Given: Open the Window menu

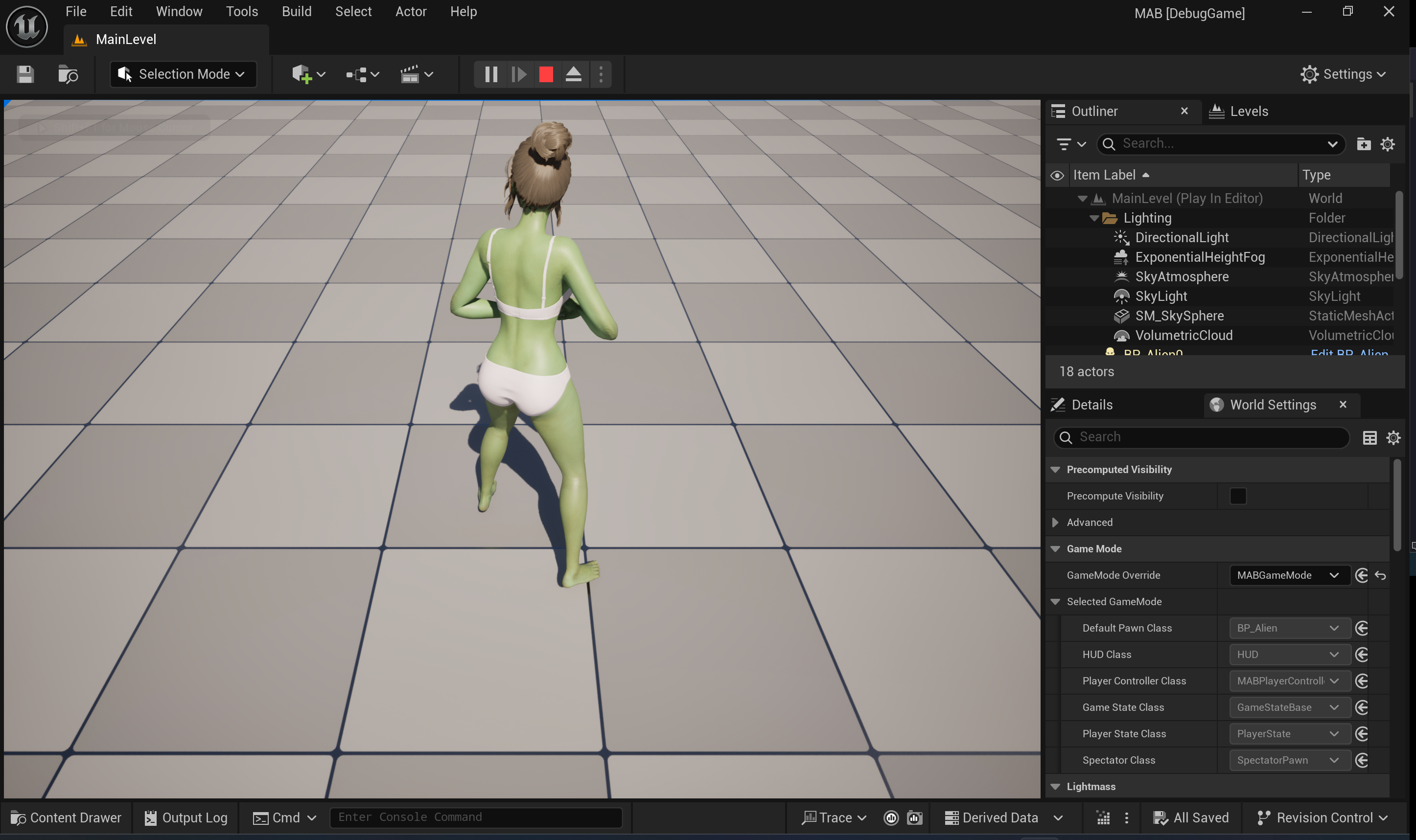Looking at the screenshot, I should [x=179, y=11].
